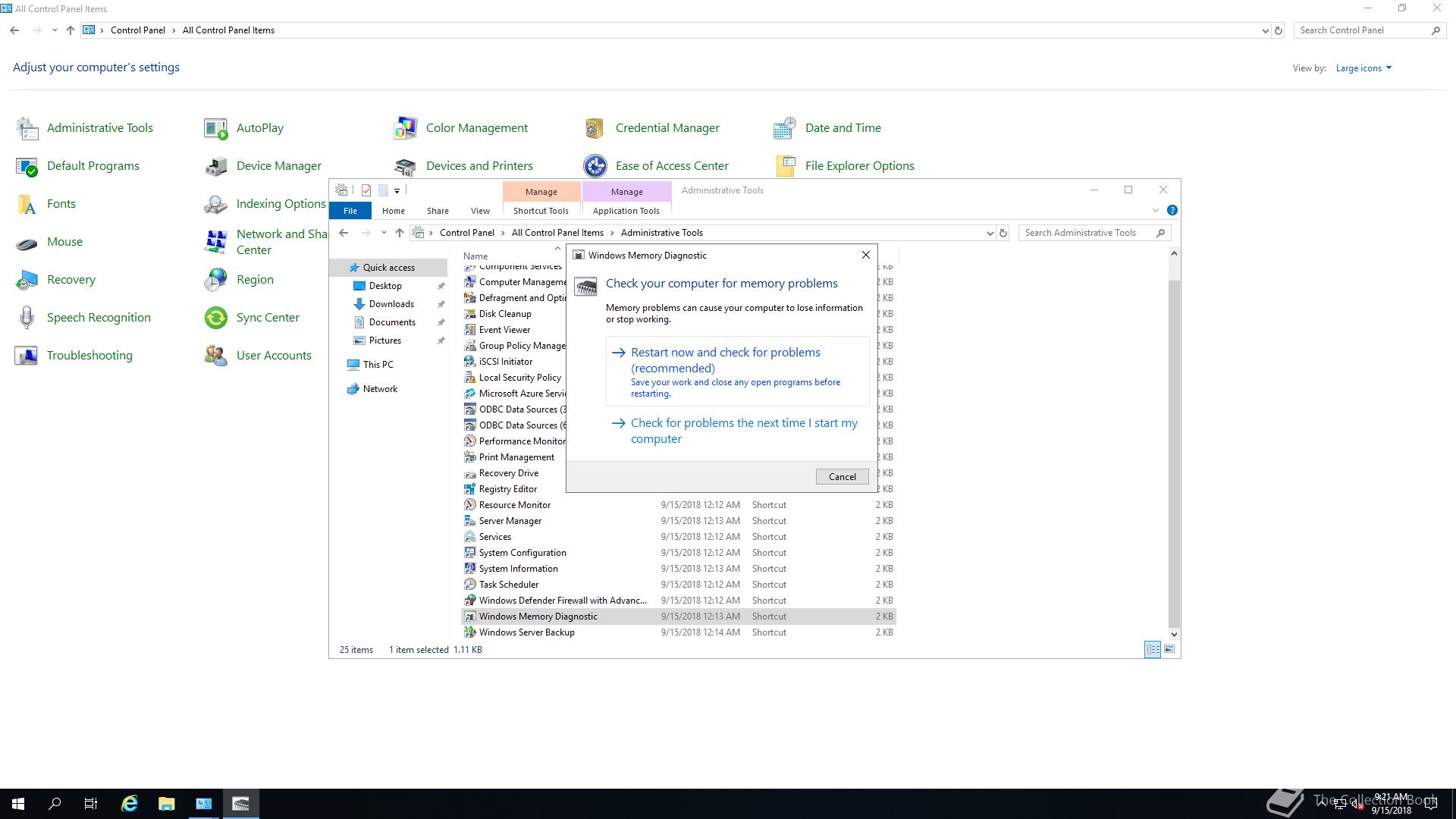Choose Restart now and check for problems
The image size is (1456, 819).
[737, 372]
